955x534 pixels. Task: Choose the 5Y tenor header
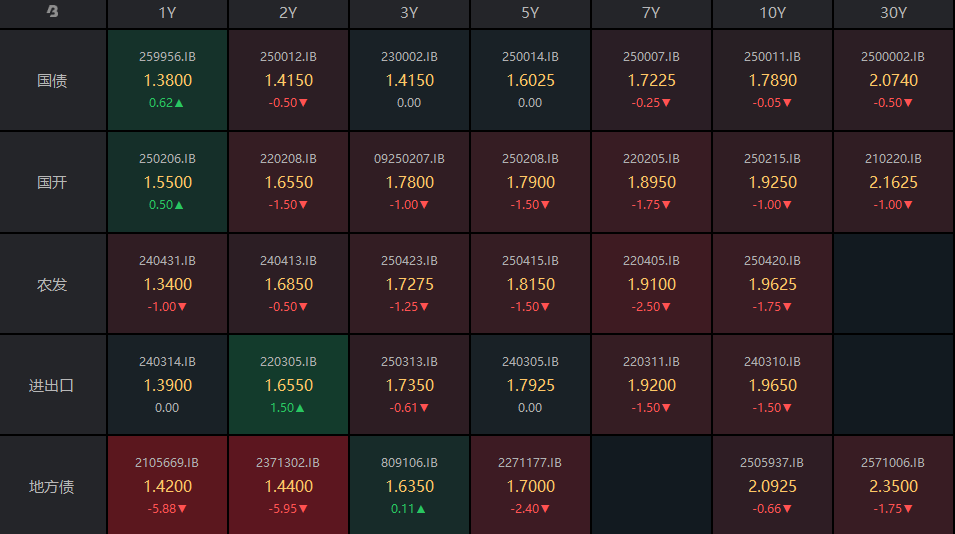tap(530, 13)
